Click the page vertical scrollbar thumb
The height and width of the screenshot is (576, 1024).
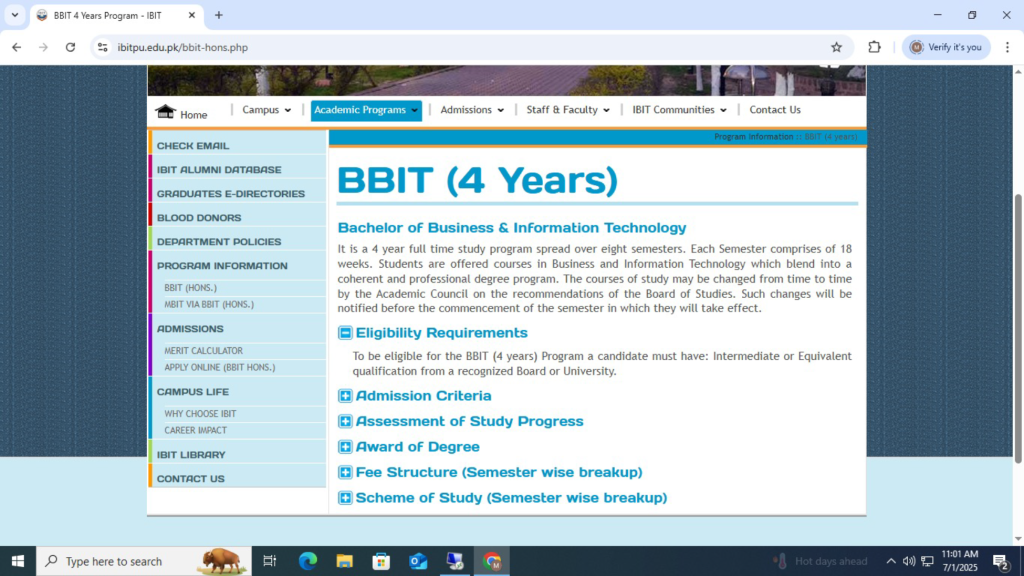click(1017, 328)
